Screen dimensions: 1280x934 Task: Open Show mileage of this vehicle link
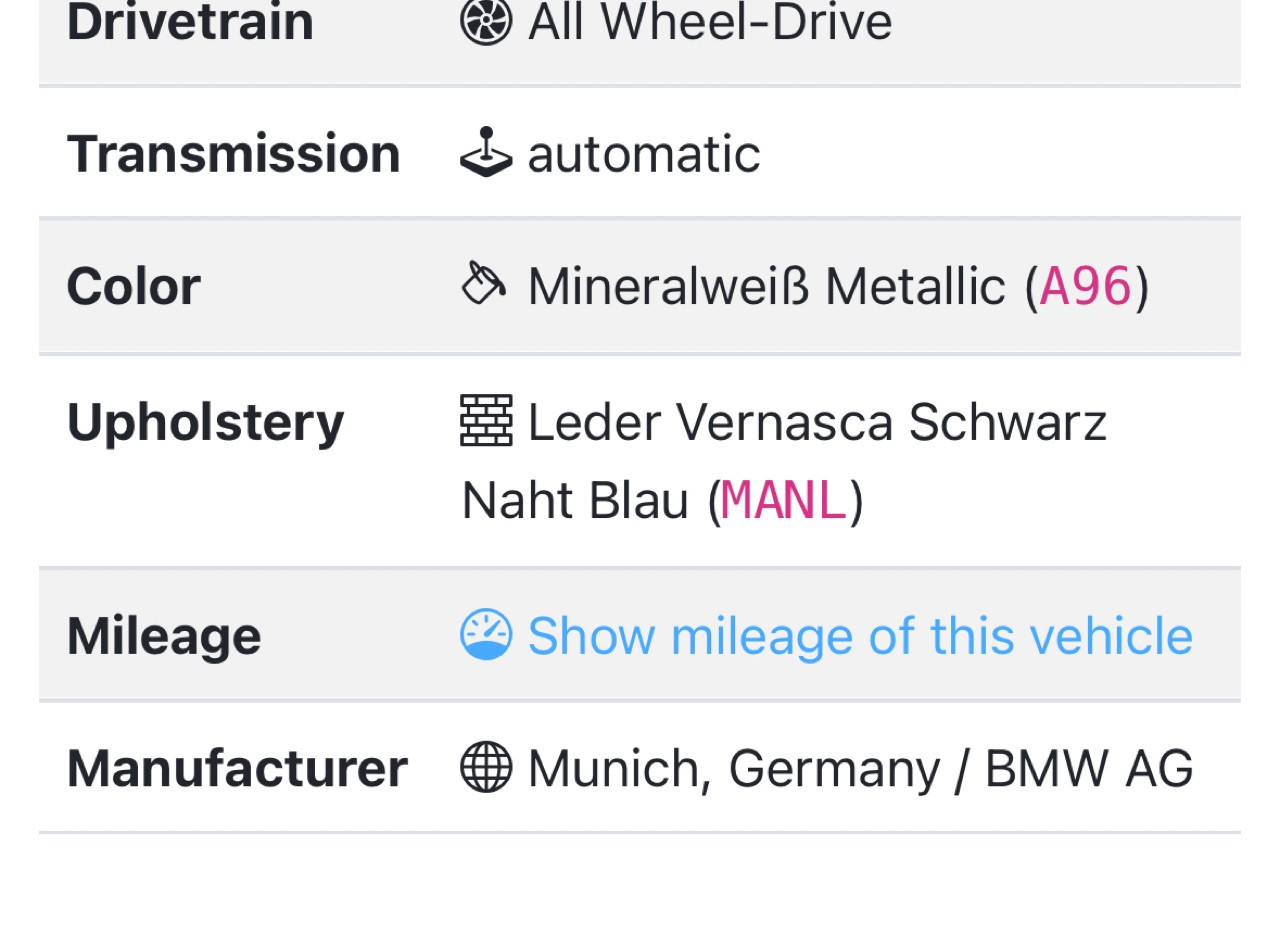859,635
